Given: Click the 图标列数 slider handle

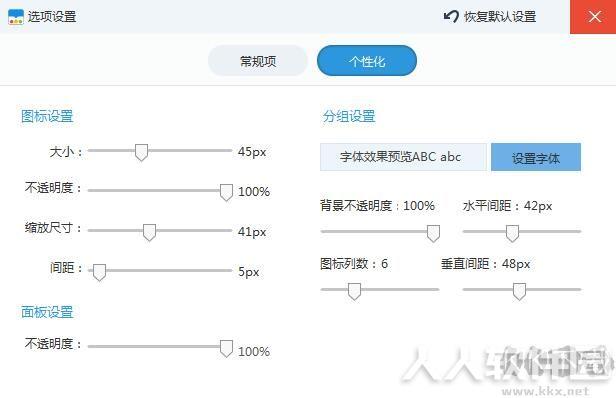Looking at the screenshot, I should pyautogui.click(x=354, y=291).
